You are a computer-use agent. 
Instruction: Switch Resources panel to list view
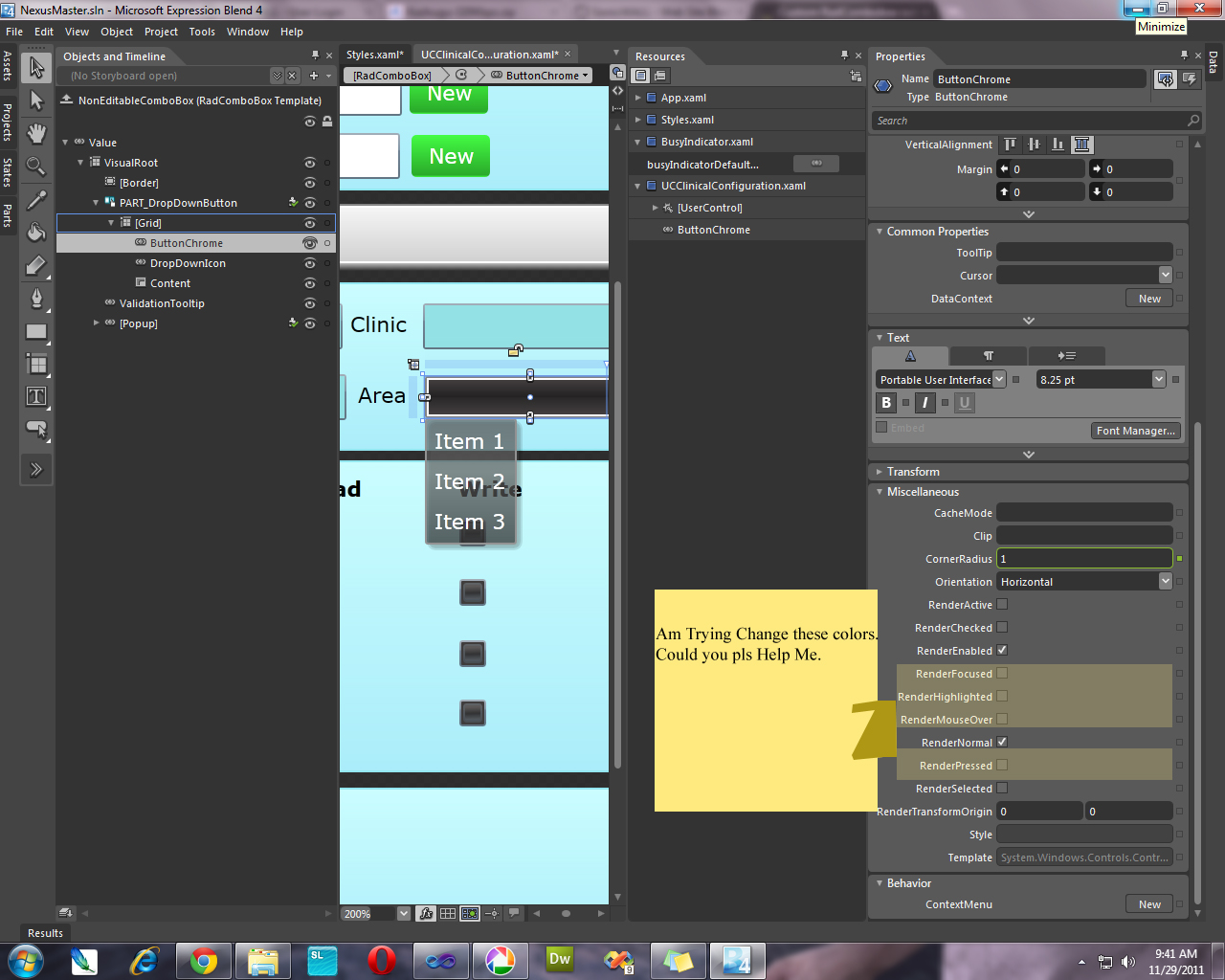point(641,76)
